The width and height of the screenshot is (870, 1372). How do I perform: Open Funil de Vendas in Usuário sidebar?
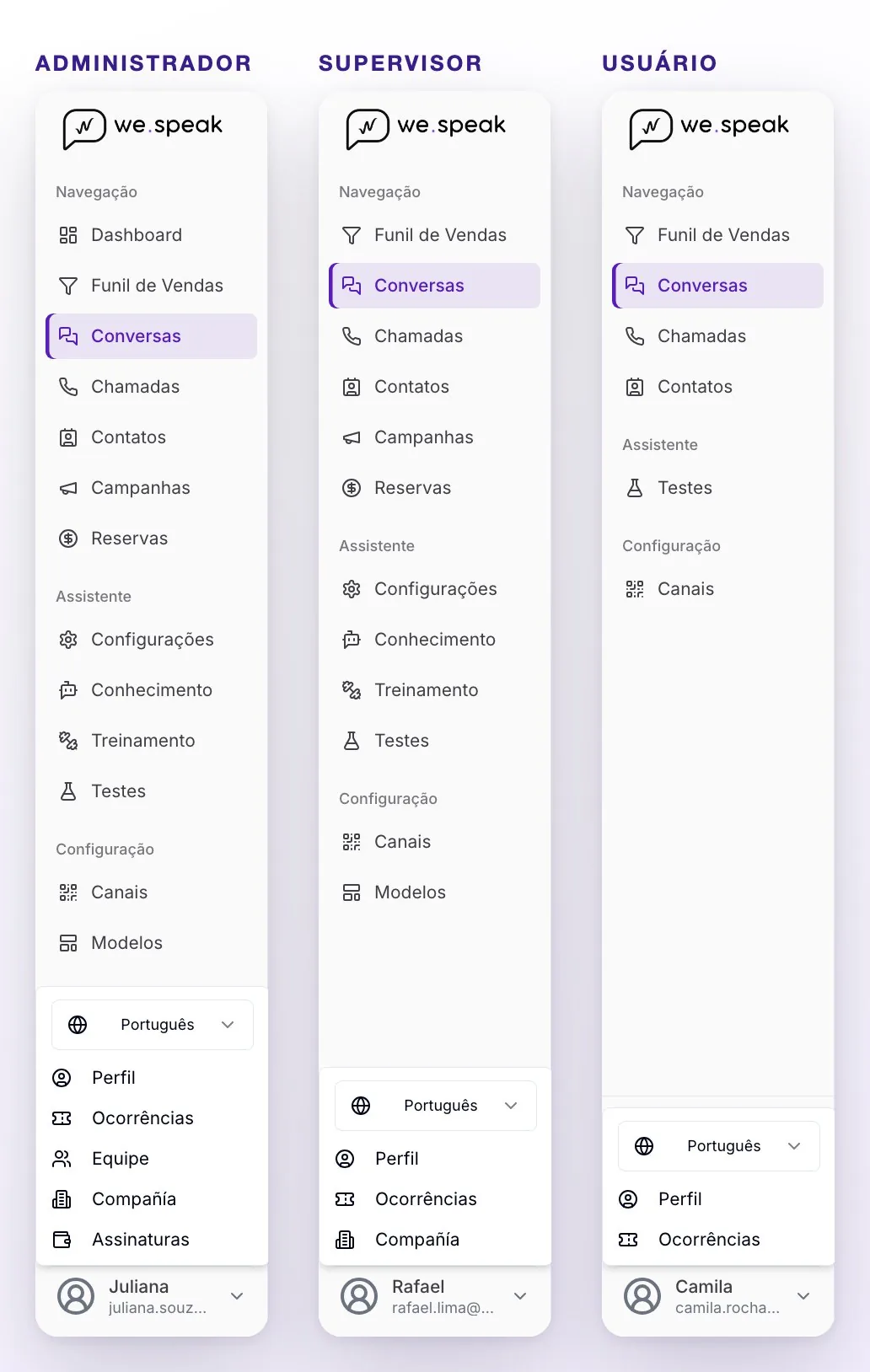(x=717, y=235)
